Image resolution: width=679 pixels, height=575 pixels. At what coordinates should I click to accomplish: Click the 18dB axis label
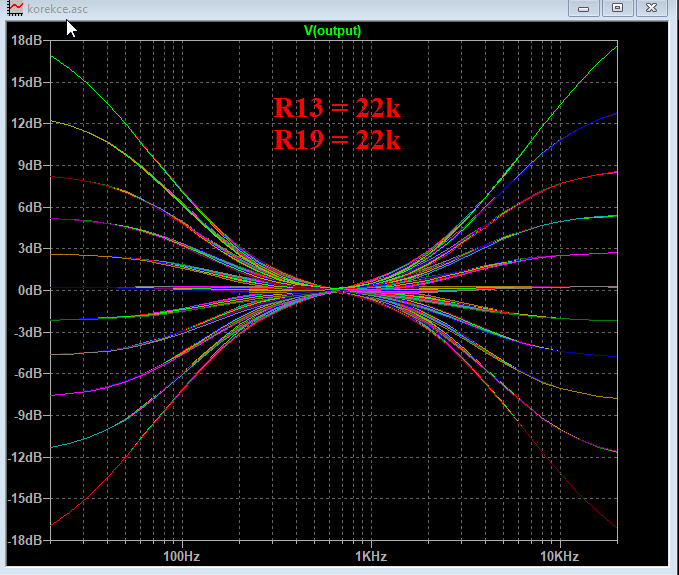point(26,41)
